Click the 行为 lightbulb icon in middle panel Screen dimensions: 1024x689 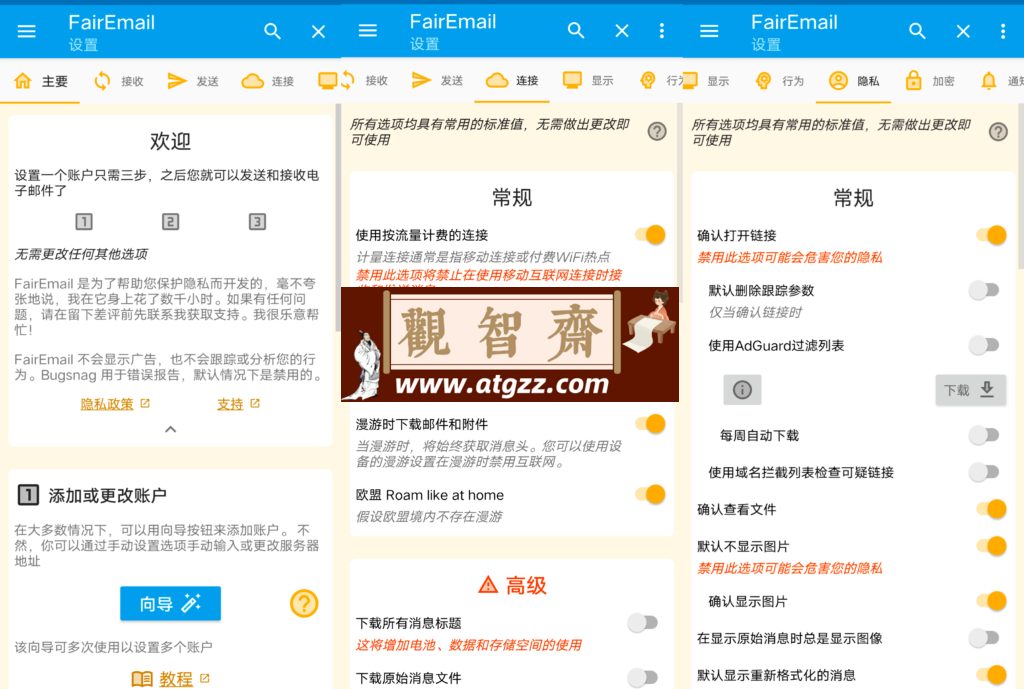coord(648,80)
